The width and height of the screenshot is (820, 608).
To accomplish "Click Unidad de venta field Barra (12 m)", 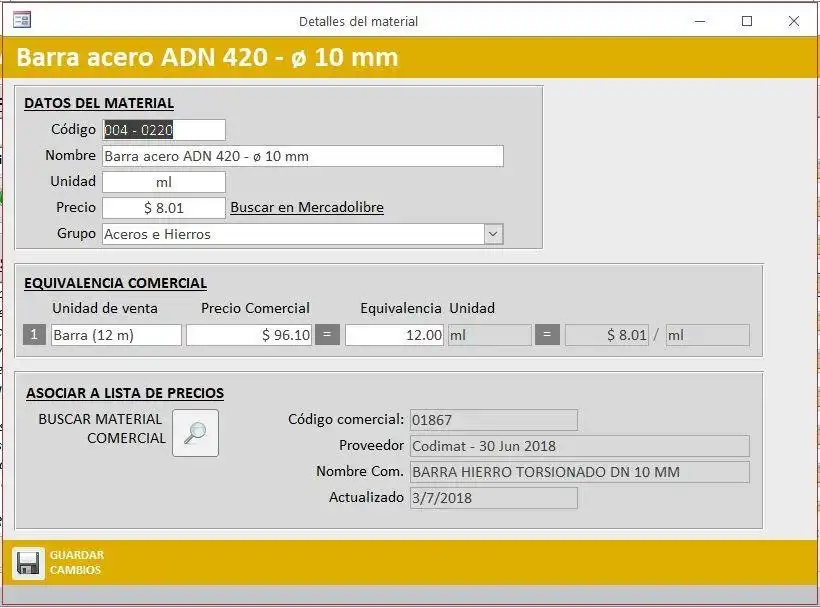I will click(116, 335).
